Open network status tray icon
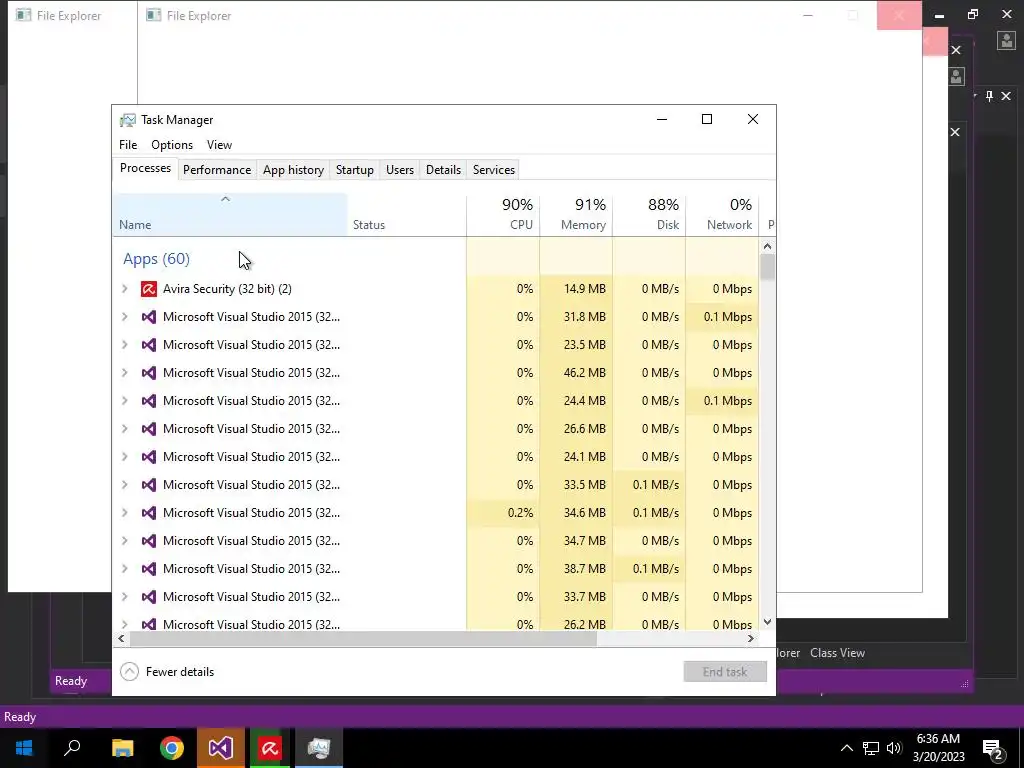Image resolution: width=1024 pixels, height=768 pixels. pyautogui.click(x=871, y=748)
